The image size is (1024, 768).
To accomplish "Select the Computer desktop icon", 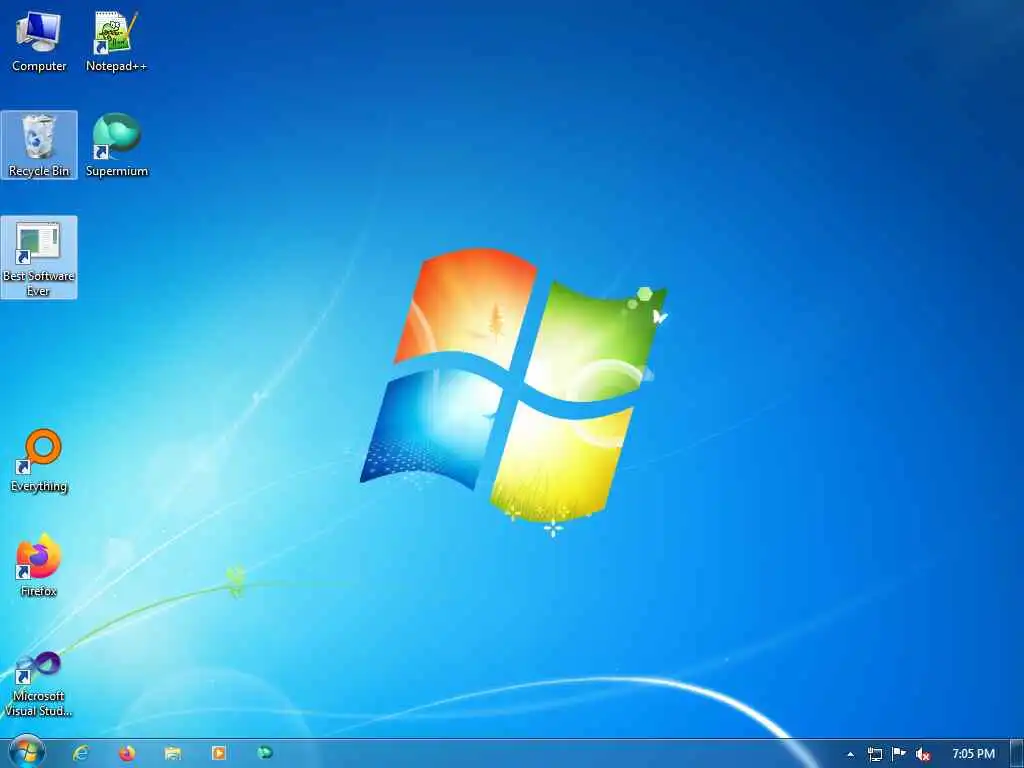I will coord(39,41).
